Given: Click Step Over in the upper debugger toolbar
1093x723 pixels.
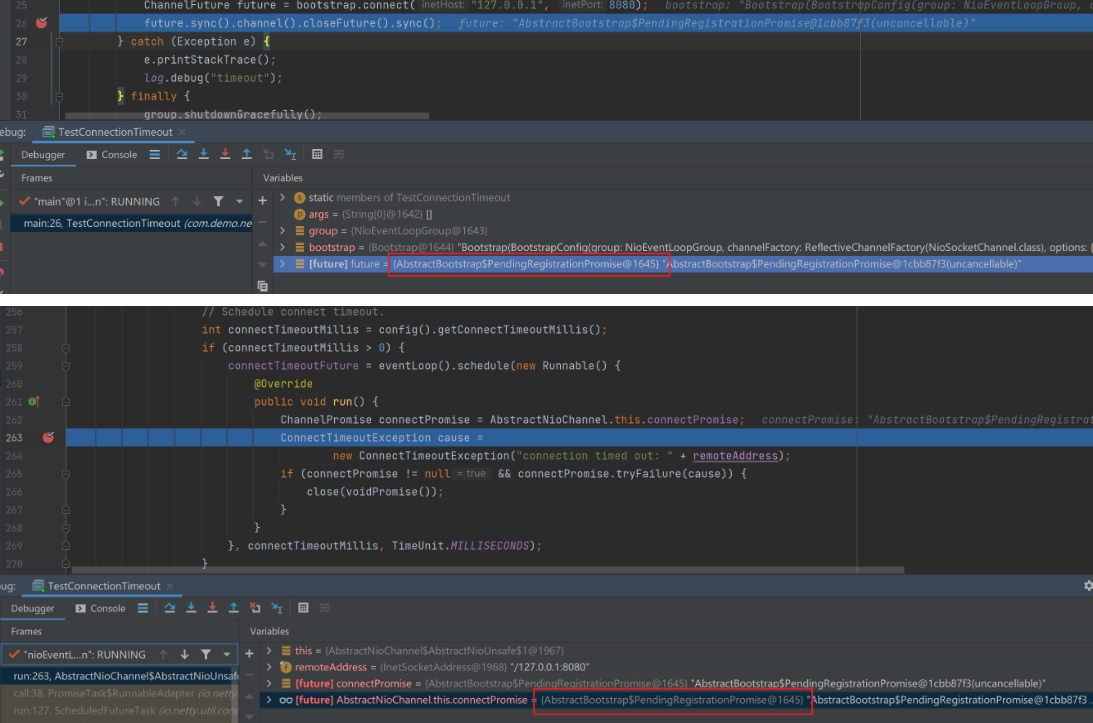Looking at the screenshot, I should [182, 154].
